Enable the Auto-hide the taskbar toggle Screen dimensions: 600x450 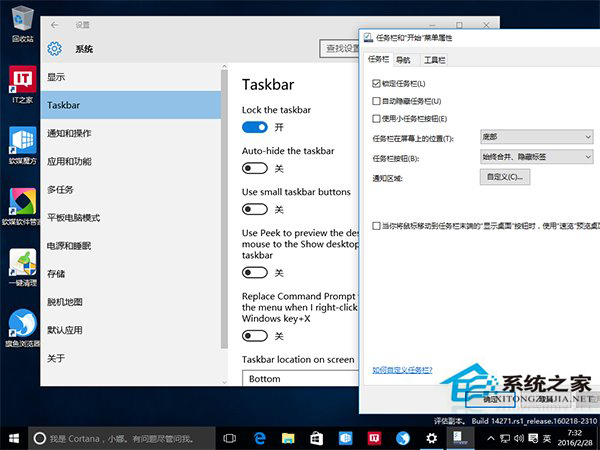[255, 168]
